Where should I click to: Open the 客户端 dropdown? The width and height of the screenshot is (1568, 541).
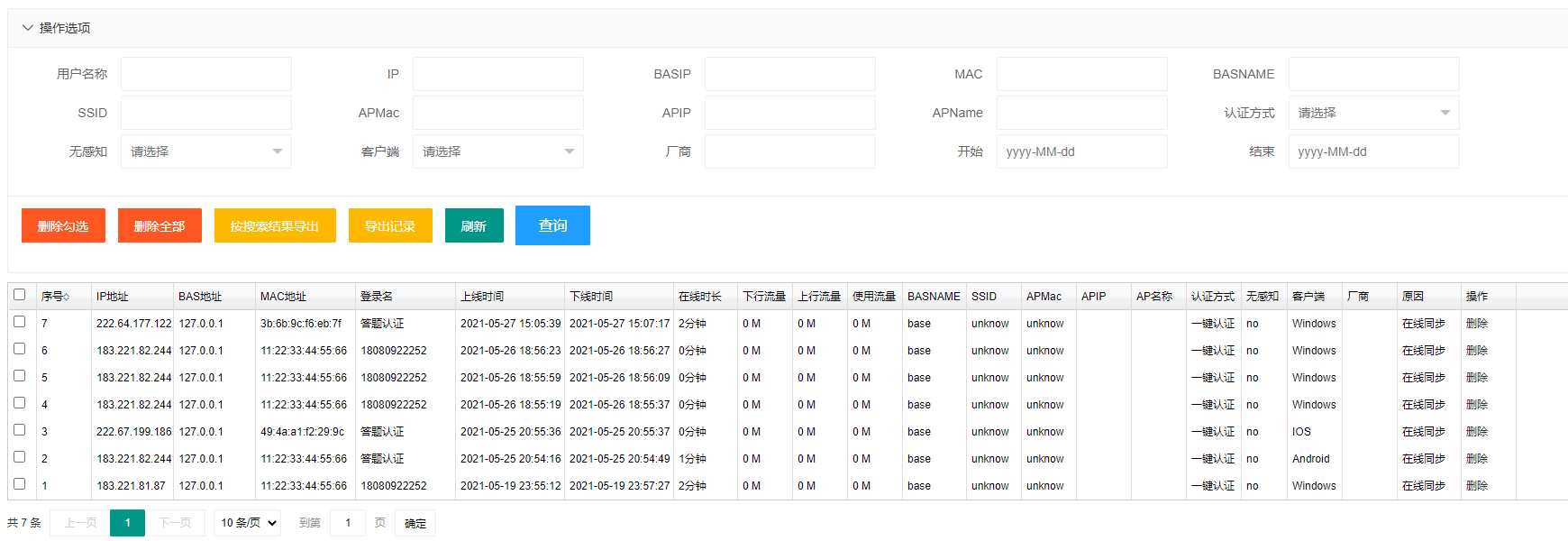[x=497, y=151]
